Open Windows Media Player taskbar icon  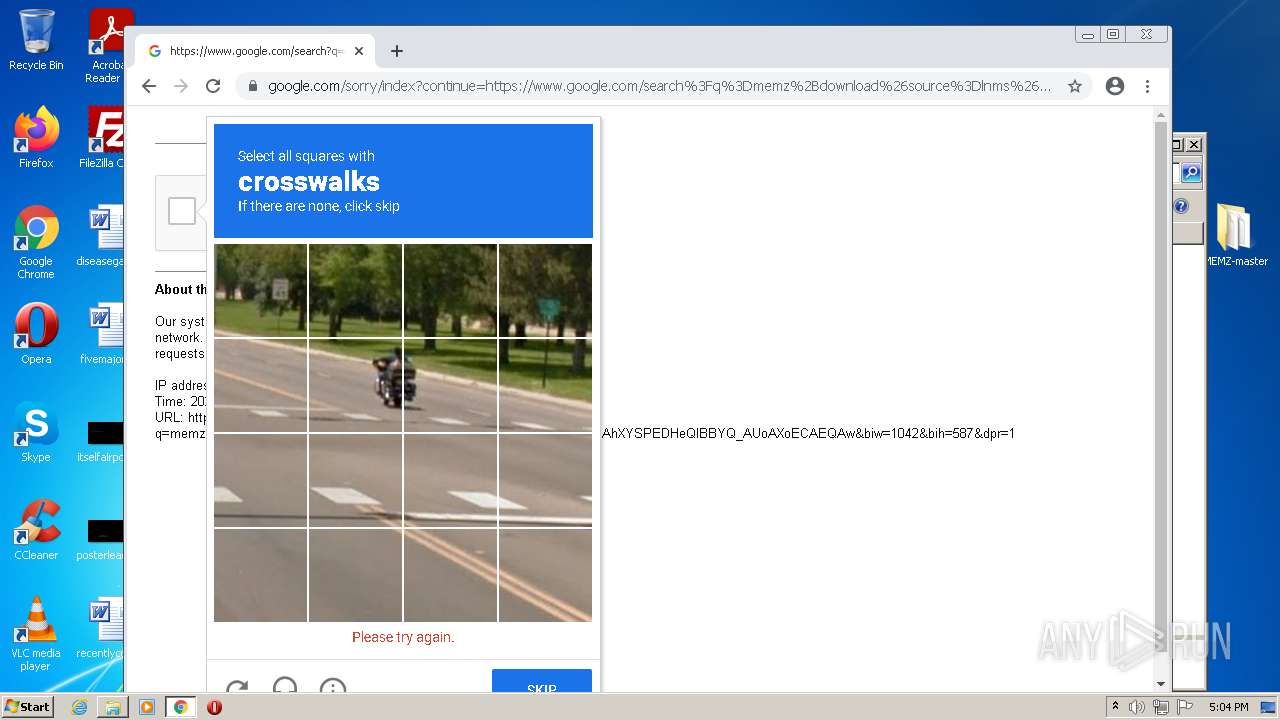pyautogui.click(x=147, y=707)
